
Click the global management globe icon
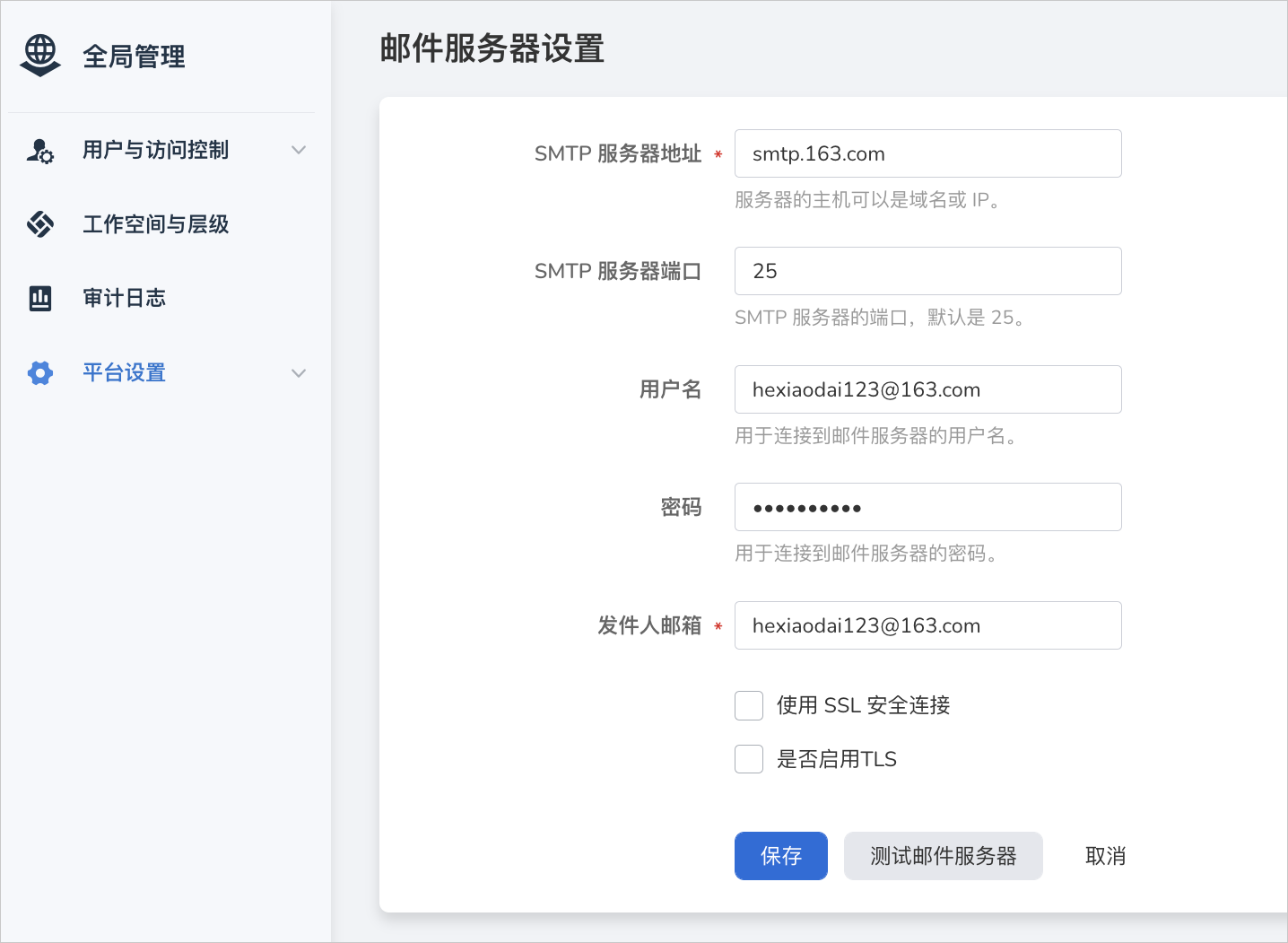coord(40,56)
